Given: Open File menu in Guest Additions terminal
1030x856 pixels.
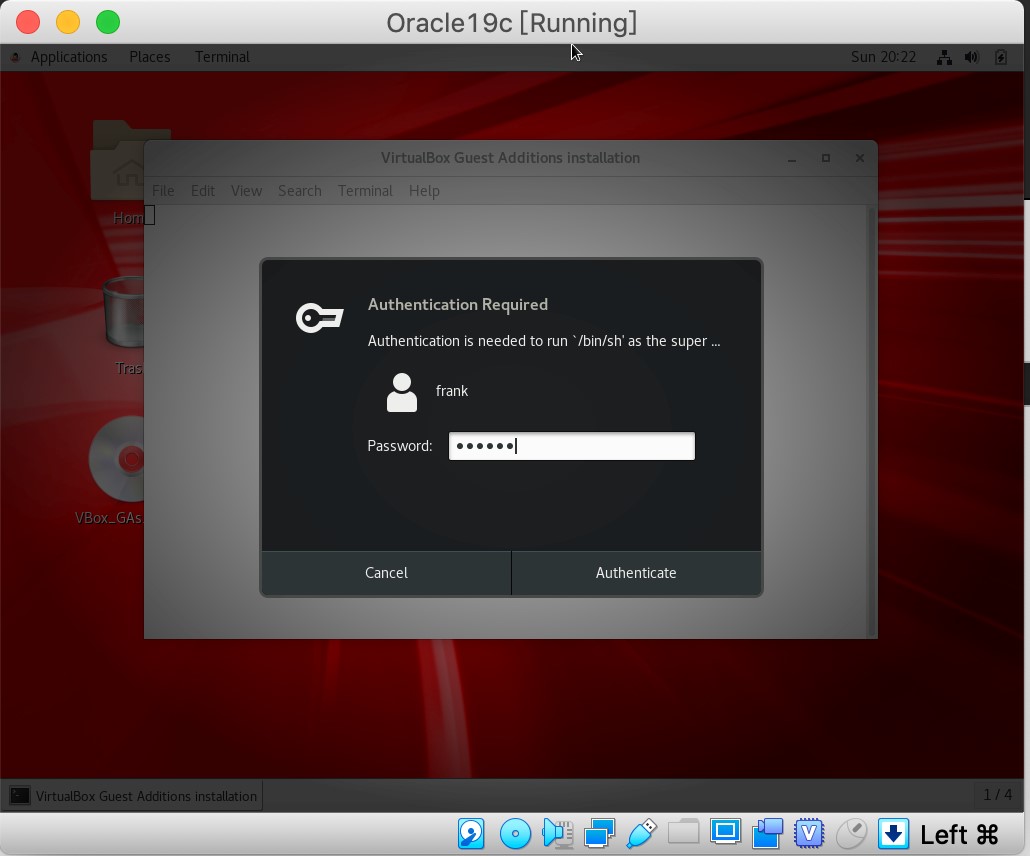Looking at the screenshot, I should (163, 191).
